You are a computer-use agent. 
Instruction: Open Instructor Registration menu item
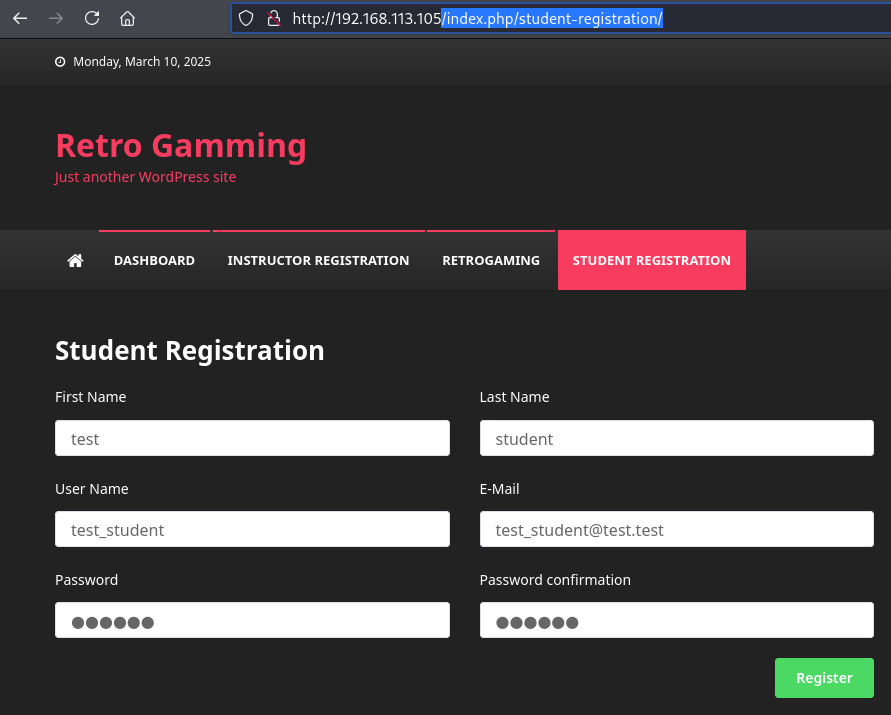click(318, 260)
